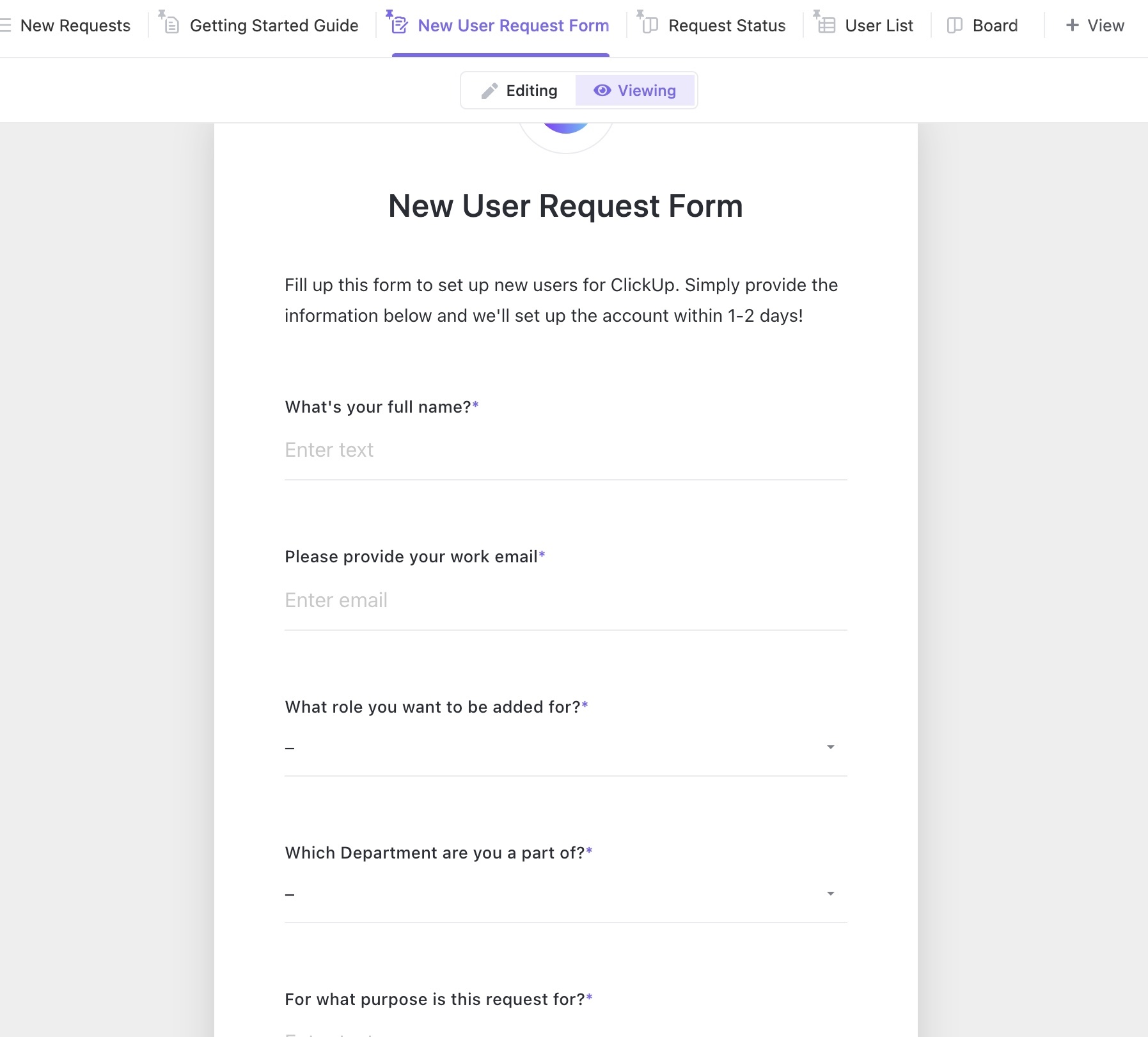
Task: Click the full name text field
Action: point(565,450)
